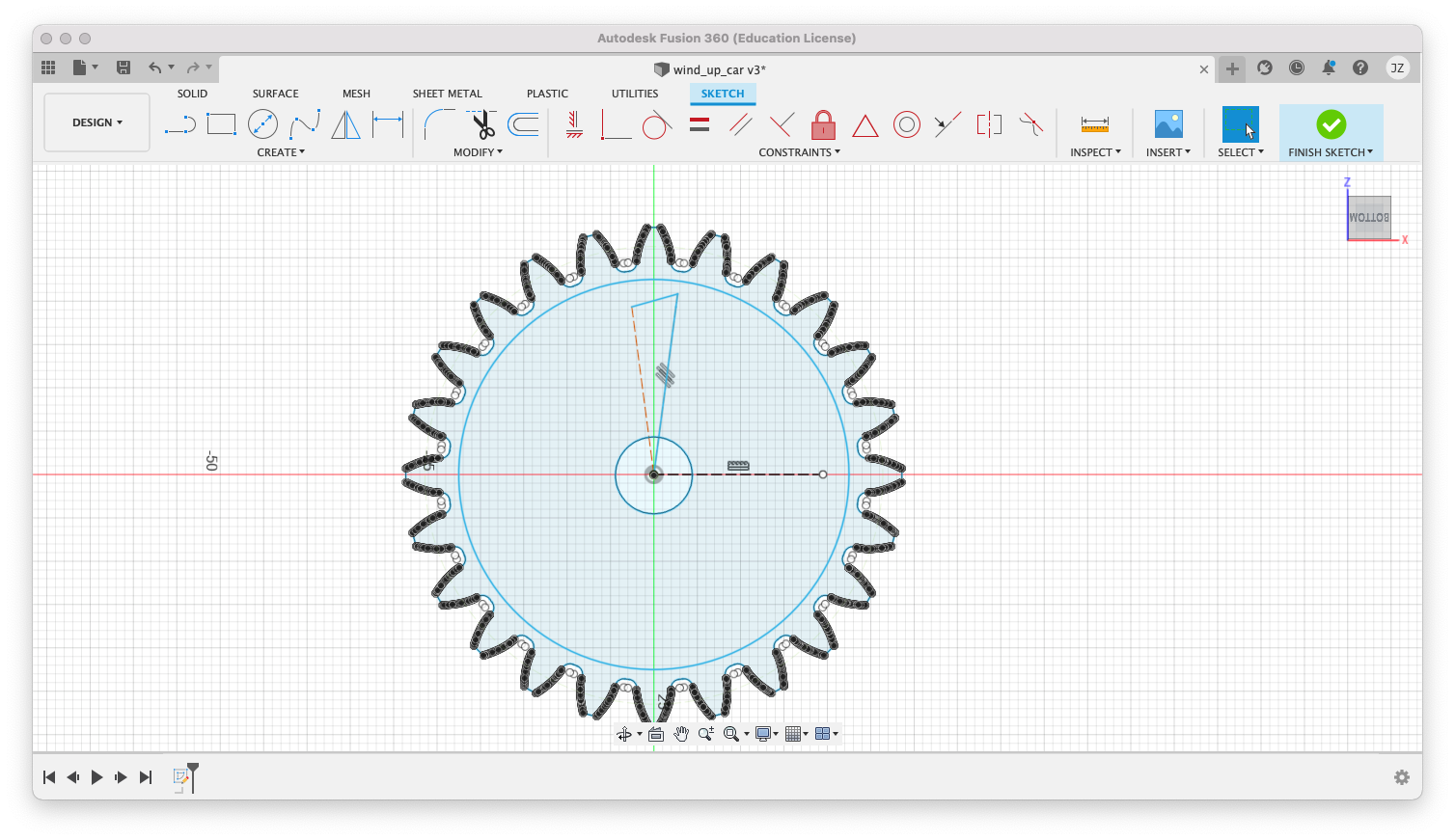Screen dimensions: 1455x840
Task: Click the Measure ruler icon
Action: [1095, 124]
